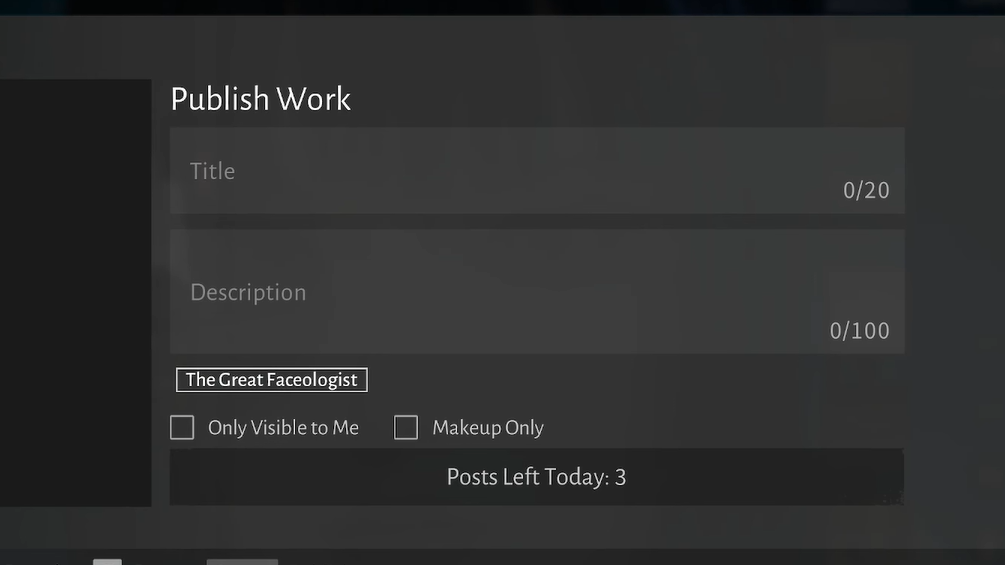Click the Only Visible to Me label
The width and height of the screenshot is (1005, 565).
click(x=283, y=428)
